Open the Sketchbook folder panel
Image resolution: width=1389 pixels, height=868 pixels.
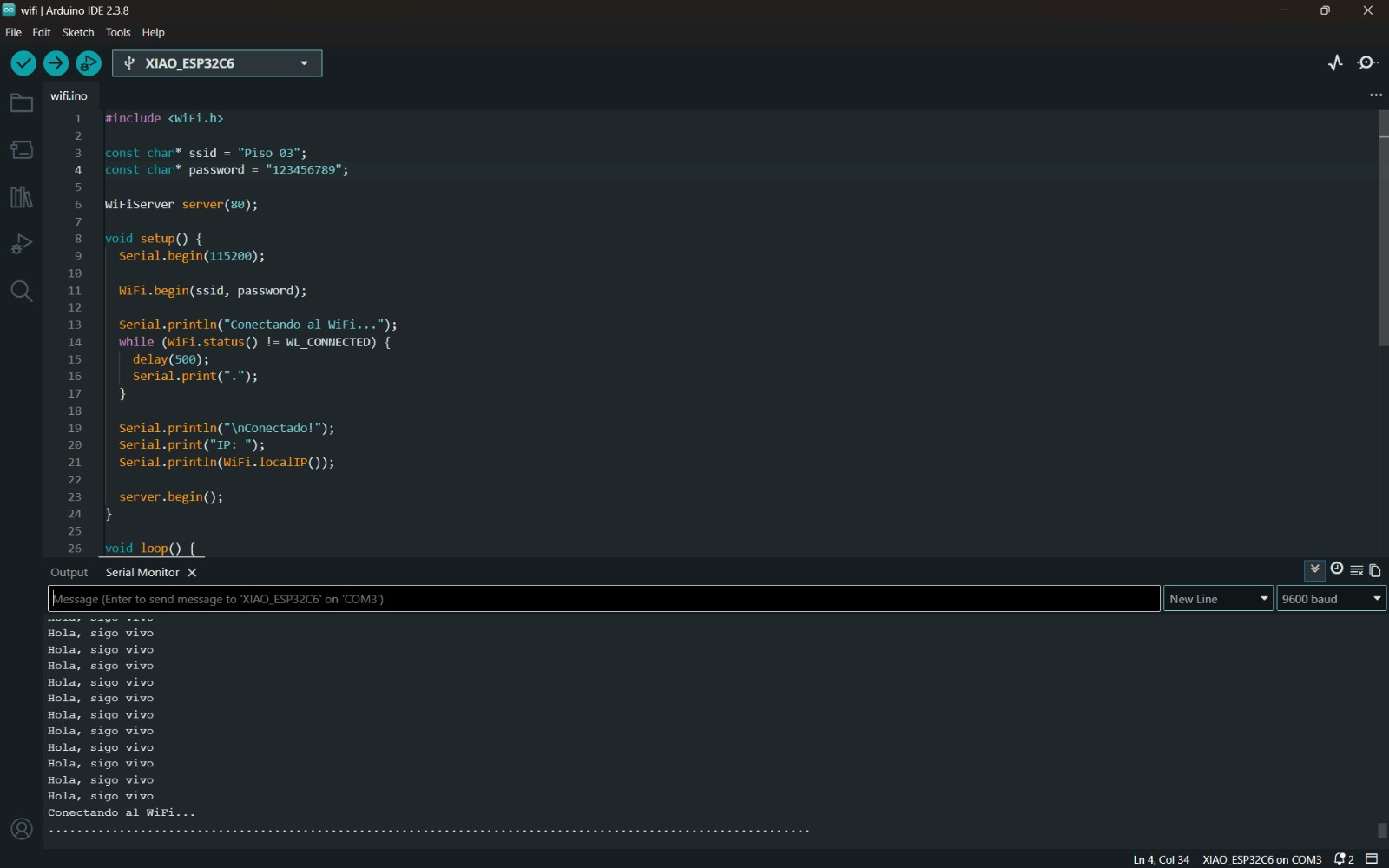21,104
